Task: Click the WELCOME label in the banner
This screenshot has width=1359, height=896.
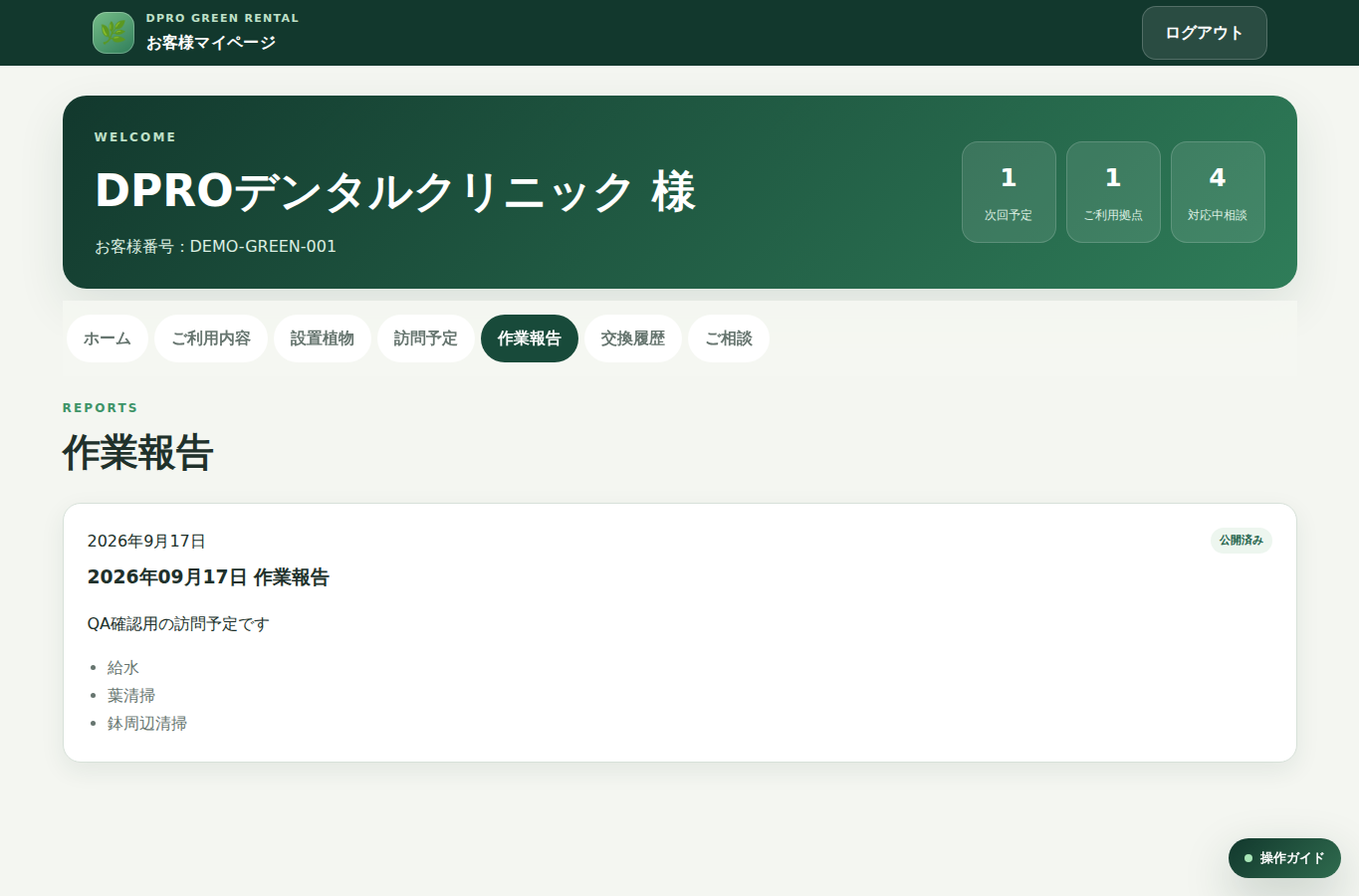Action: 135,137
